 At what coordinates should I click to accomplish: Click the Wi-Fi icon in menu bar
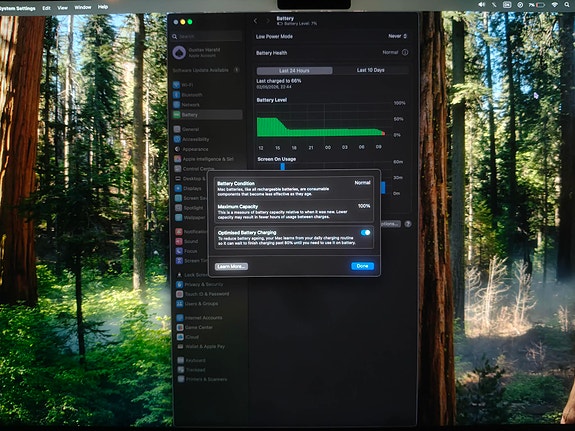pyautogui.click(x=554, y=5)
